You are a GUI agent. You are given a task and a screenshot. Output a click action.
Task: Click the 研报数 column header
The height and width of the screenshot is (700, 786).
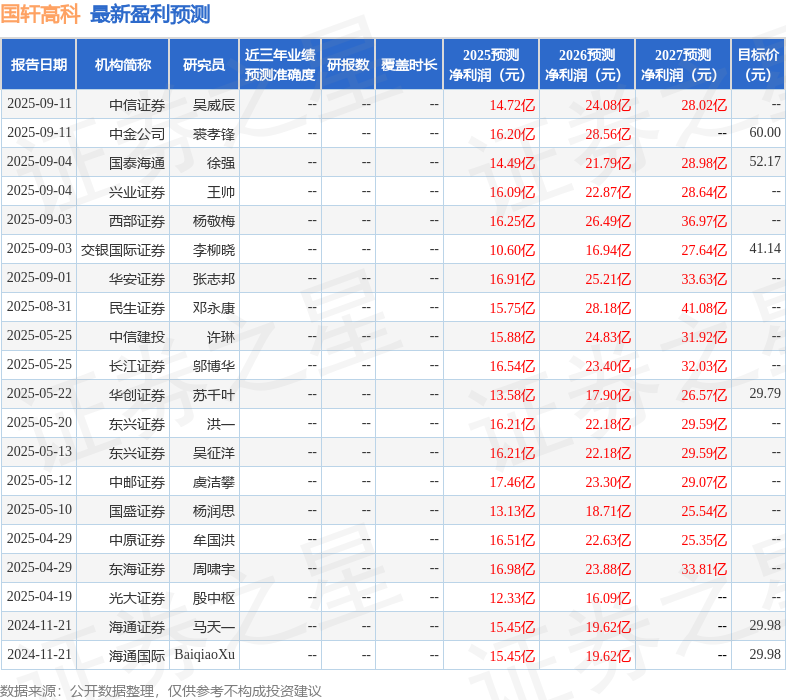click(x=348, y=65)
